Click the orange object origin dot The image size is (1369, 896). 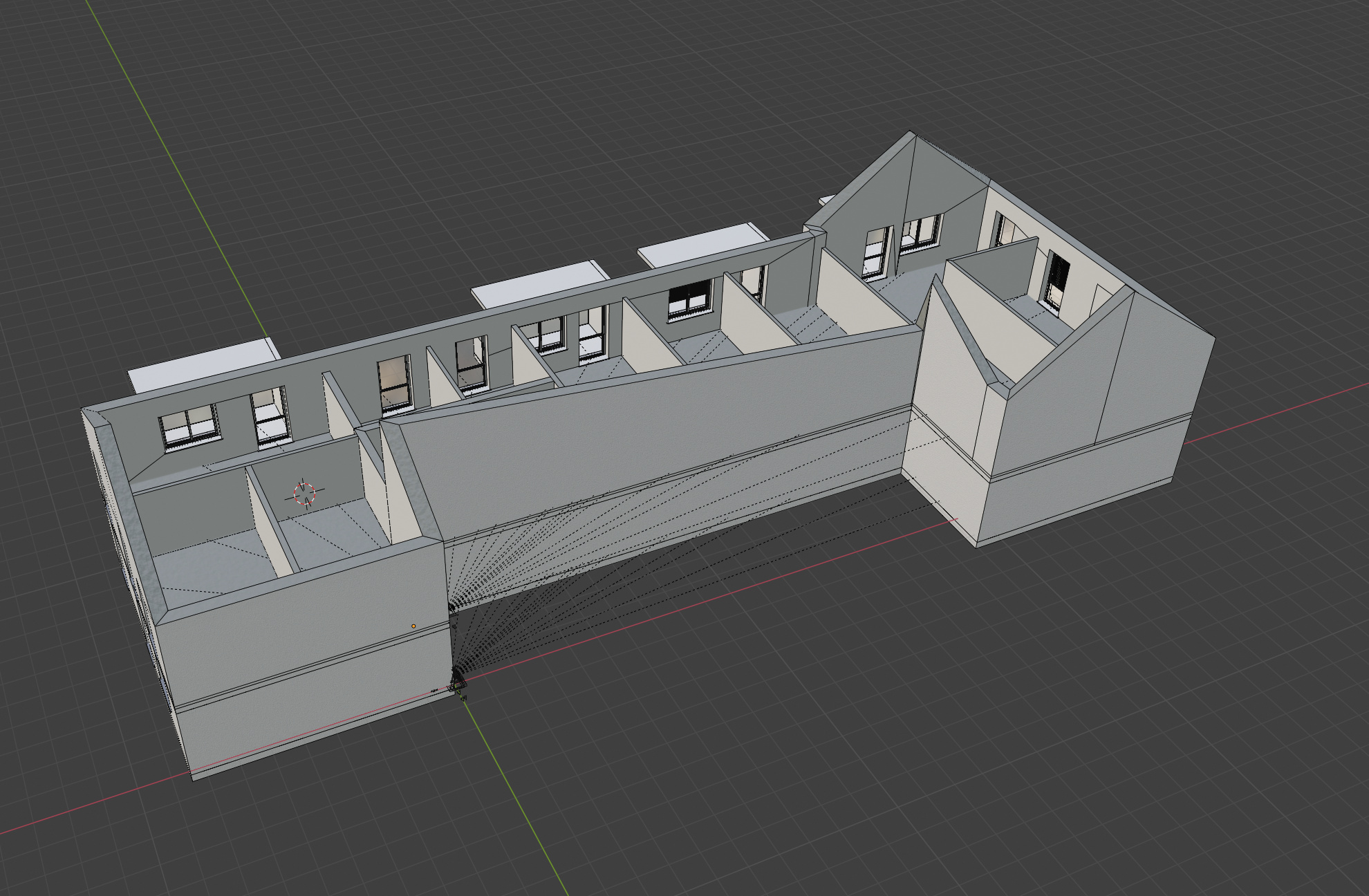(x=413, y=626)
